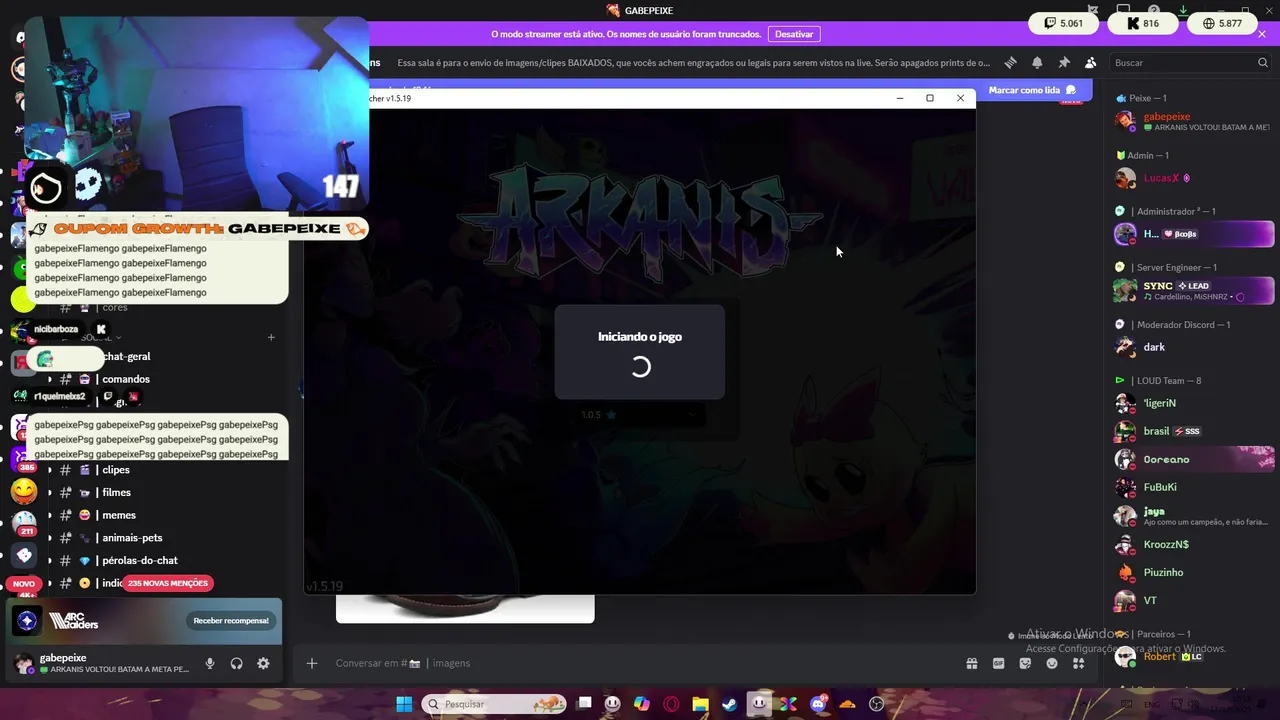Select member KroozzN$ in the member list

point(1193,544)
